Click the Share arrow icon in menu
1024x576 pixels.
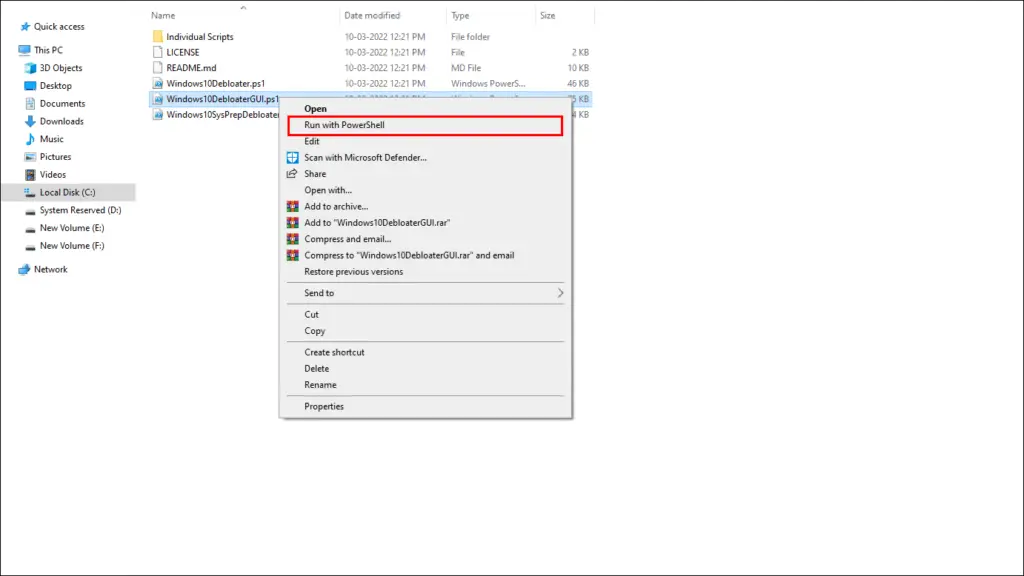click(292, 174)
